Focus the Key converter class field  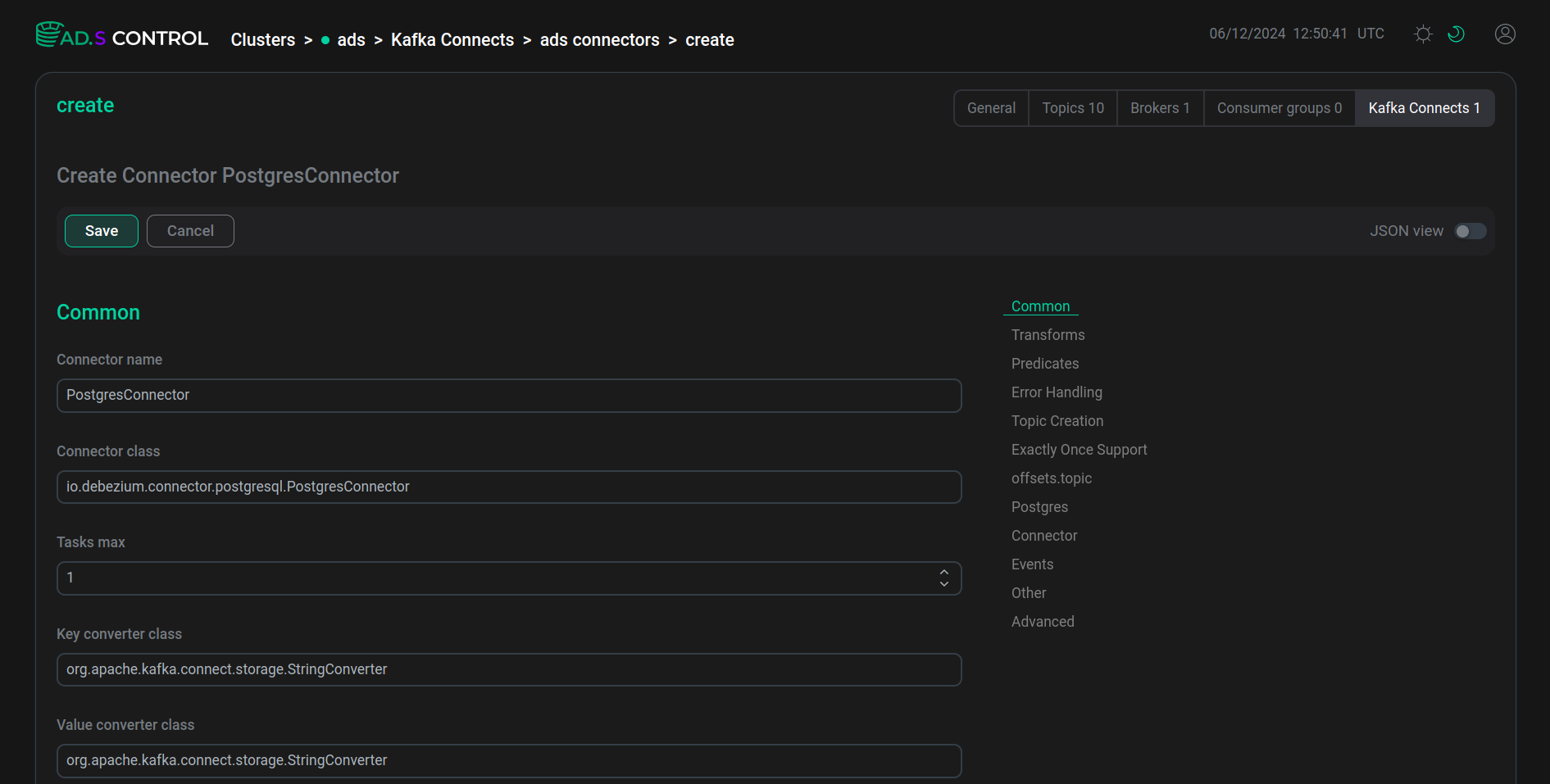tap(509, 670)
